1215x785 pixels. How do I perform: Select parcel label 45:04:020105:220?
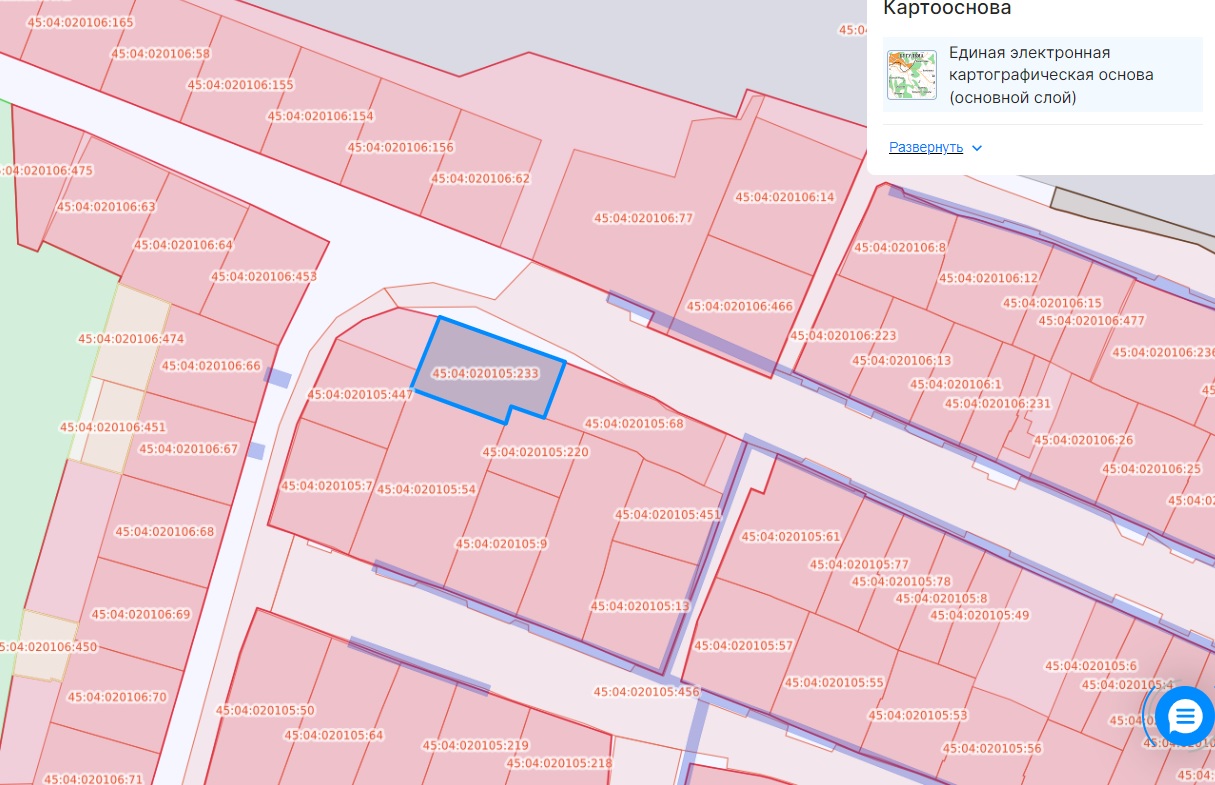pos(536,452)
